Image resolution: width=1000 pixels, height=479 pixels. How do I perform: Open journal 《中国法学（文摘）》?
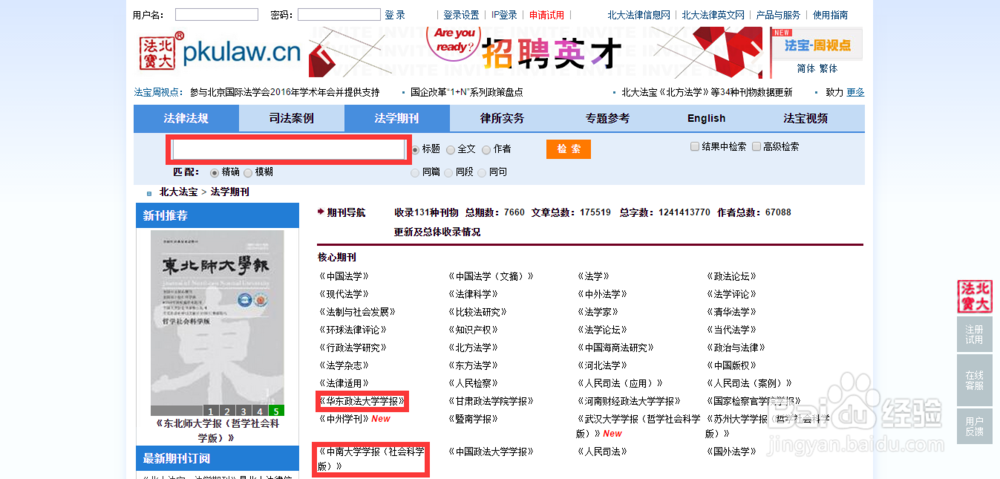click(490, 276)
